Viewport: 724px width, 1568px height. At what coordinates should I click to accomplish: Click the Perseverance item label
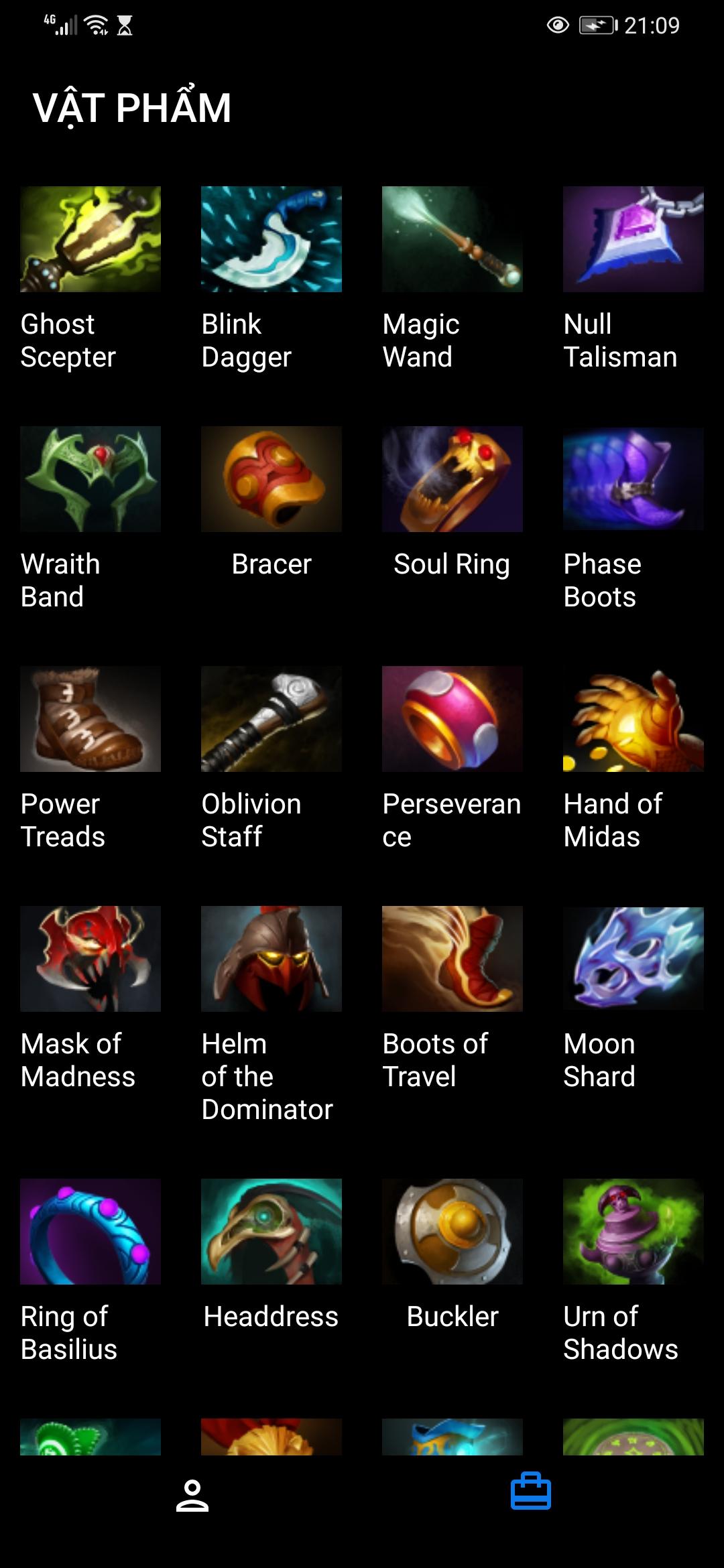tap(452, 820)
